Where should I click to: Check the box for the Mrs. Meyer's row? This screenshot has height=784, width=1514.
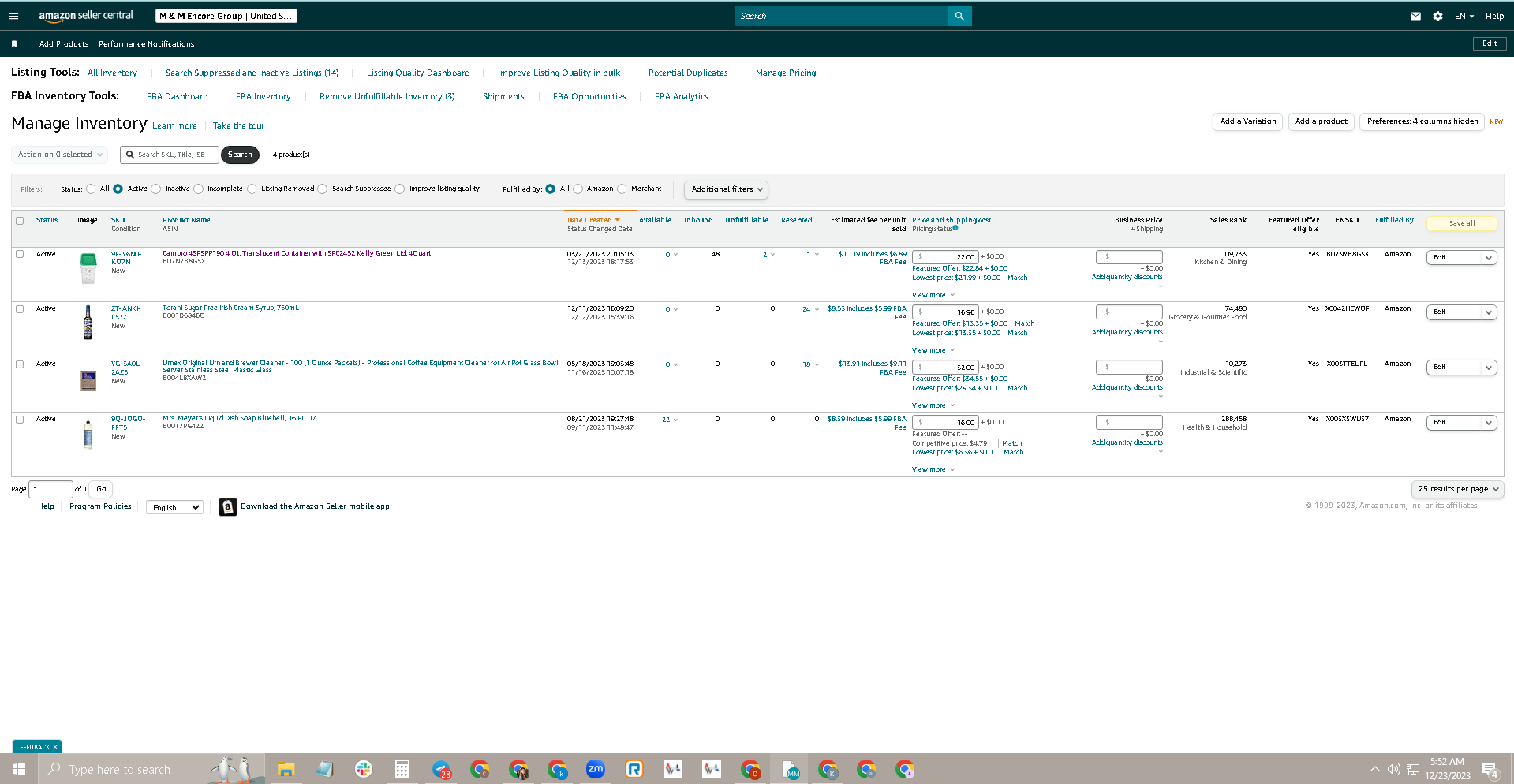20,420
